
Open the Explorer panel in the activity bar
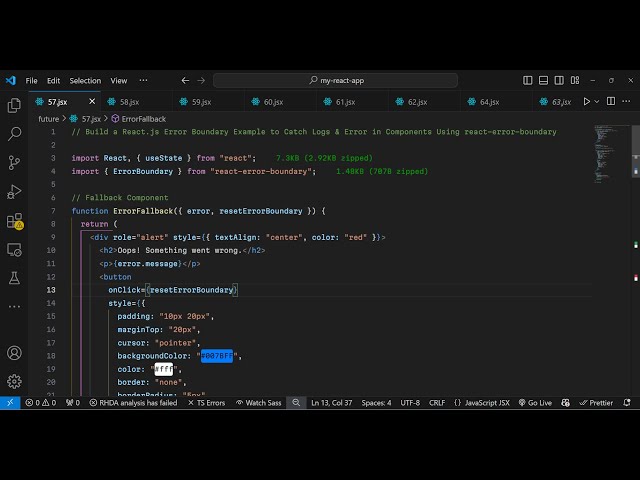14,105
